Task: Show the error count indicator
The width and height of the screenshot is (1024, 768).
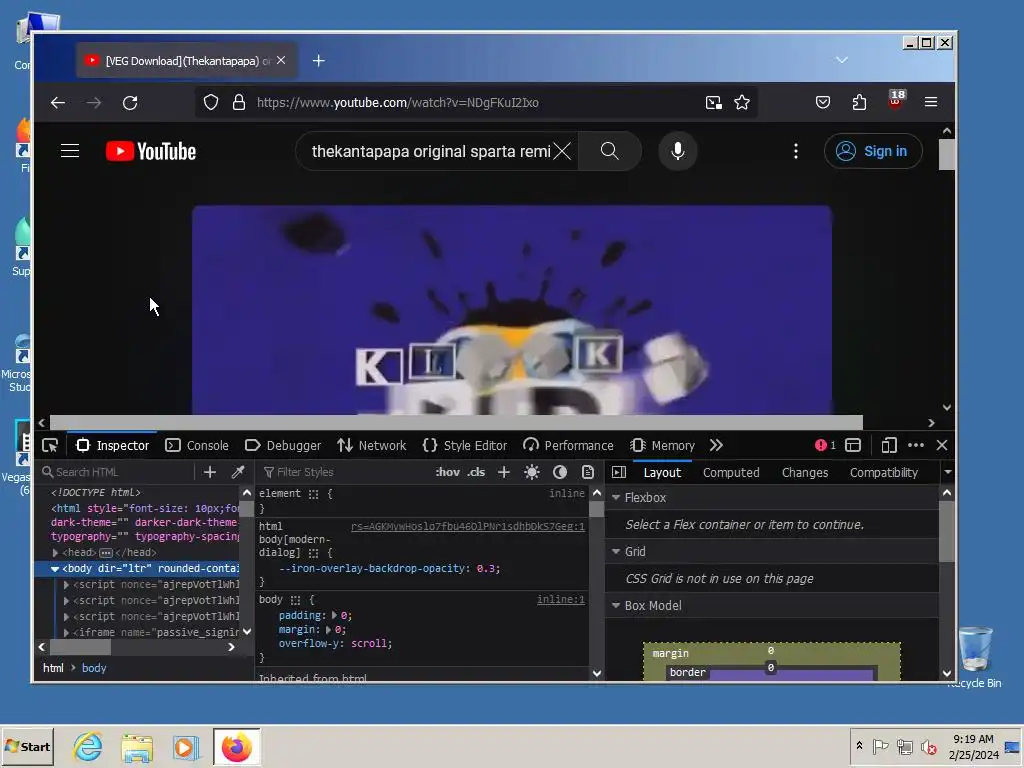Action: [825, 445]
